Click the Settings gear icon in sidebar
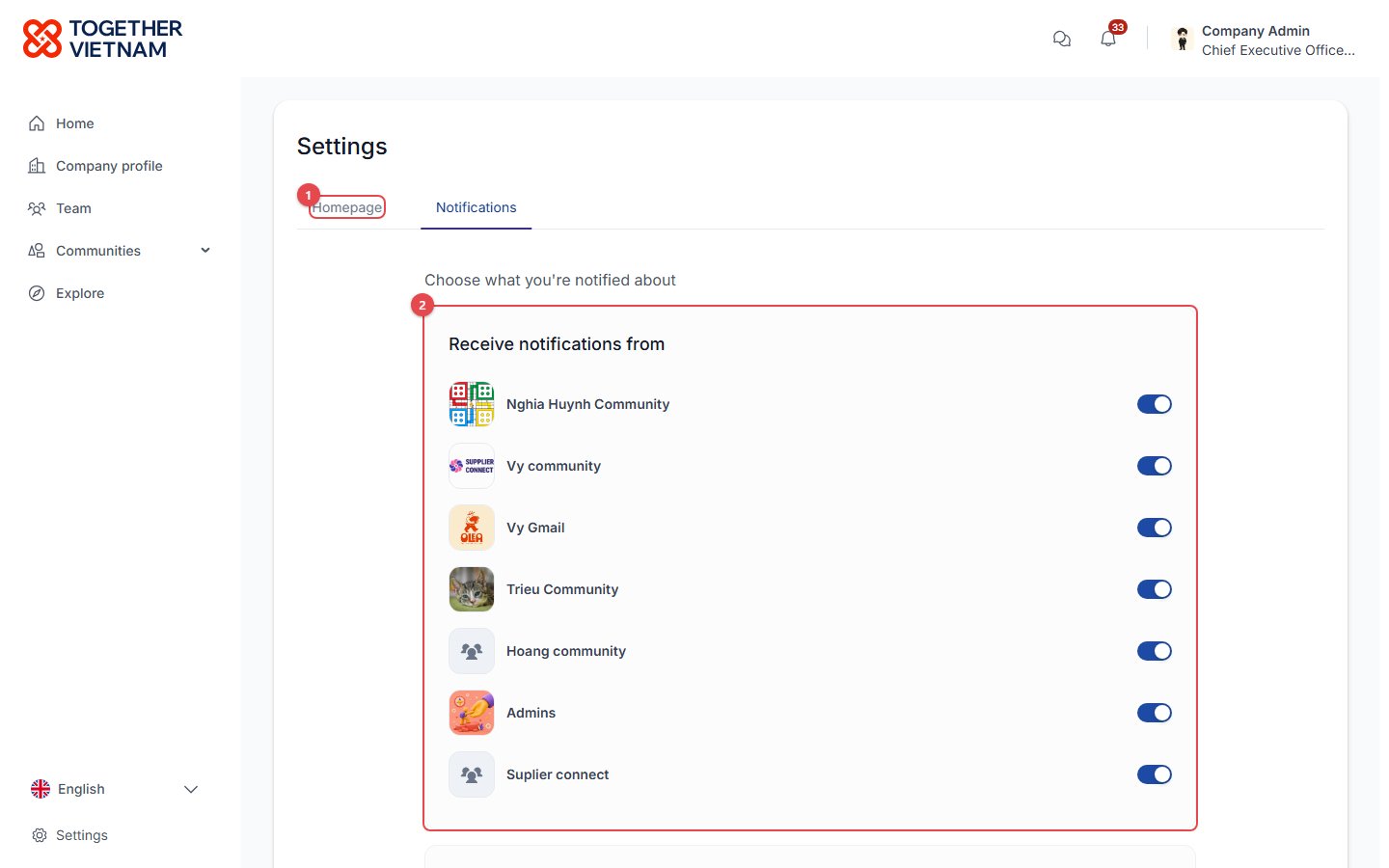The width and height of the screenshot is (1389, 868). [40, 835]
